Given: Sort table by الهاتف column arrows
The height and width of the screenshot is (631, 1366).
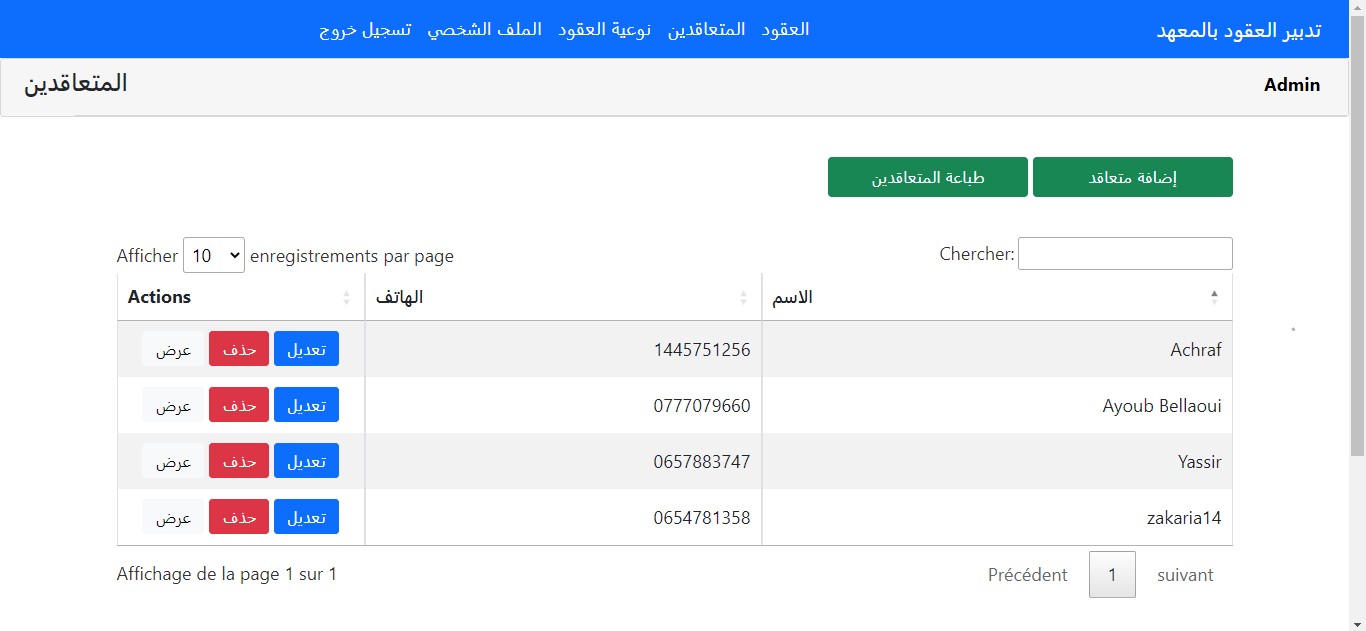Looking at the screenshot, I should (x=743, y=297).
